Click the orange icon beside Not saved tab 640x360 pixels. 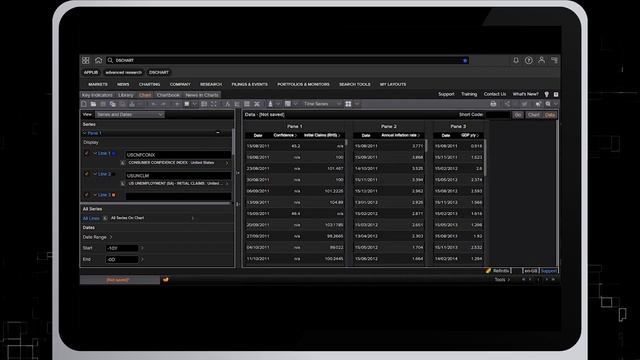pyautogui.click(x=165, y=280)
